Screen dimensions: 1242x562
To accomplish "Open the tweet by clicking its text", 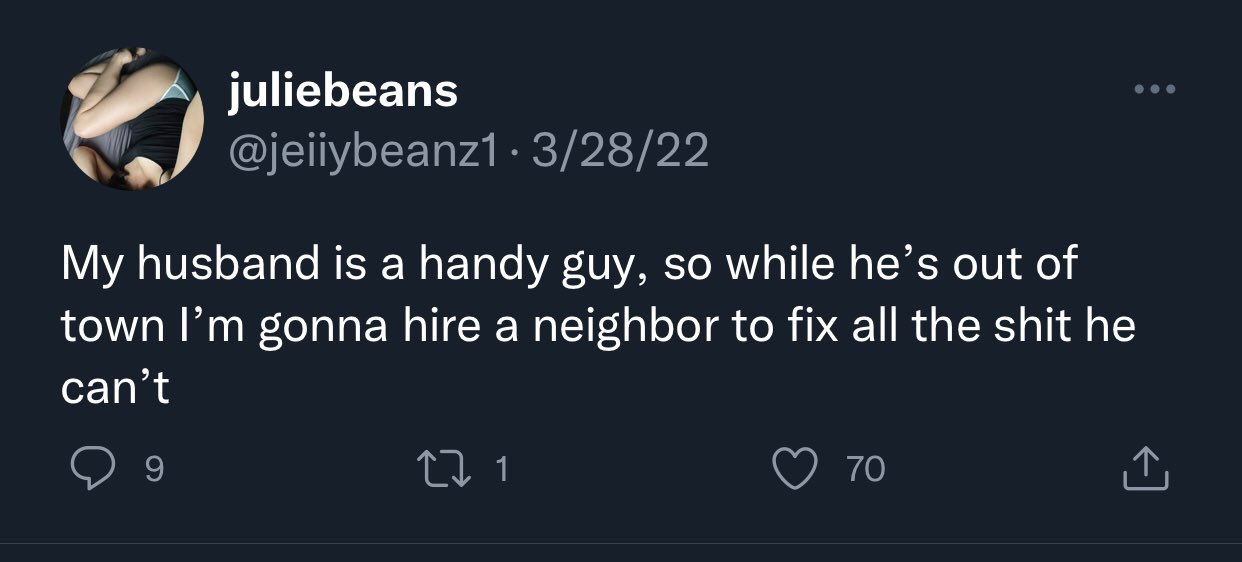I will tap(598, 325).
